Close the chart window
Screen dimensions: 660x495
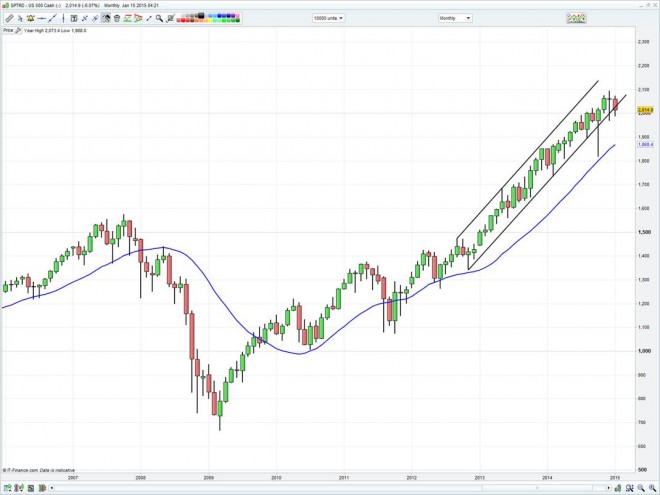[x=655, y=5]
